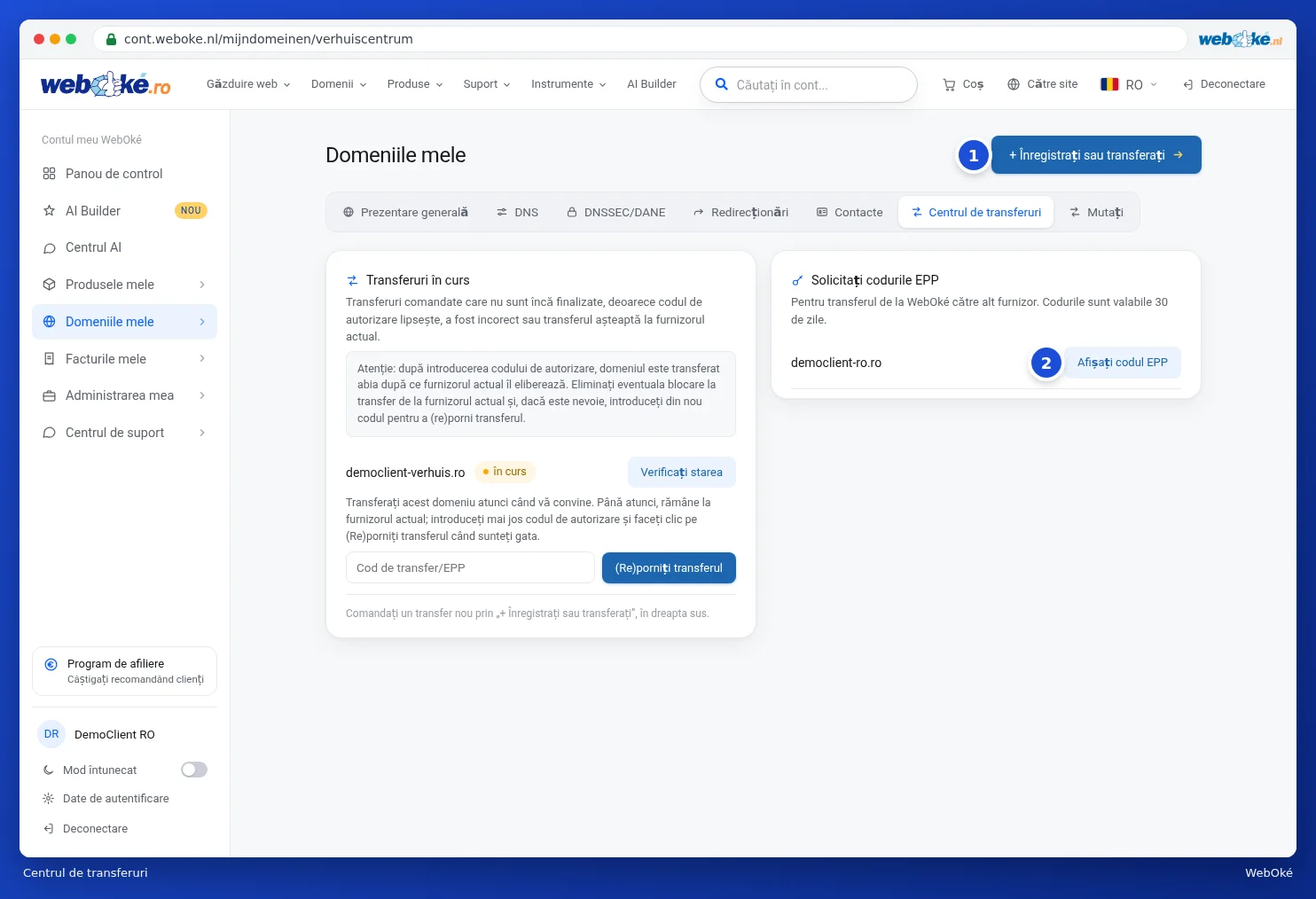
Task: Open AI Builder in the top navigation
Action: tap(652, 84)
